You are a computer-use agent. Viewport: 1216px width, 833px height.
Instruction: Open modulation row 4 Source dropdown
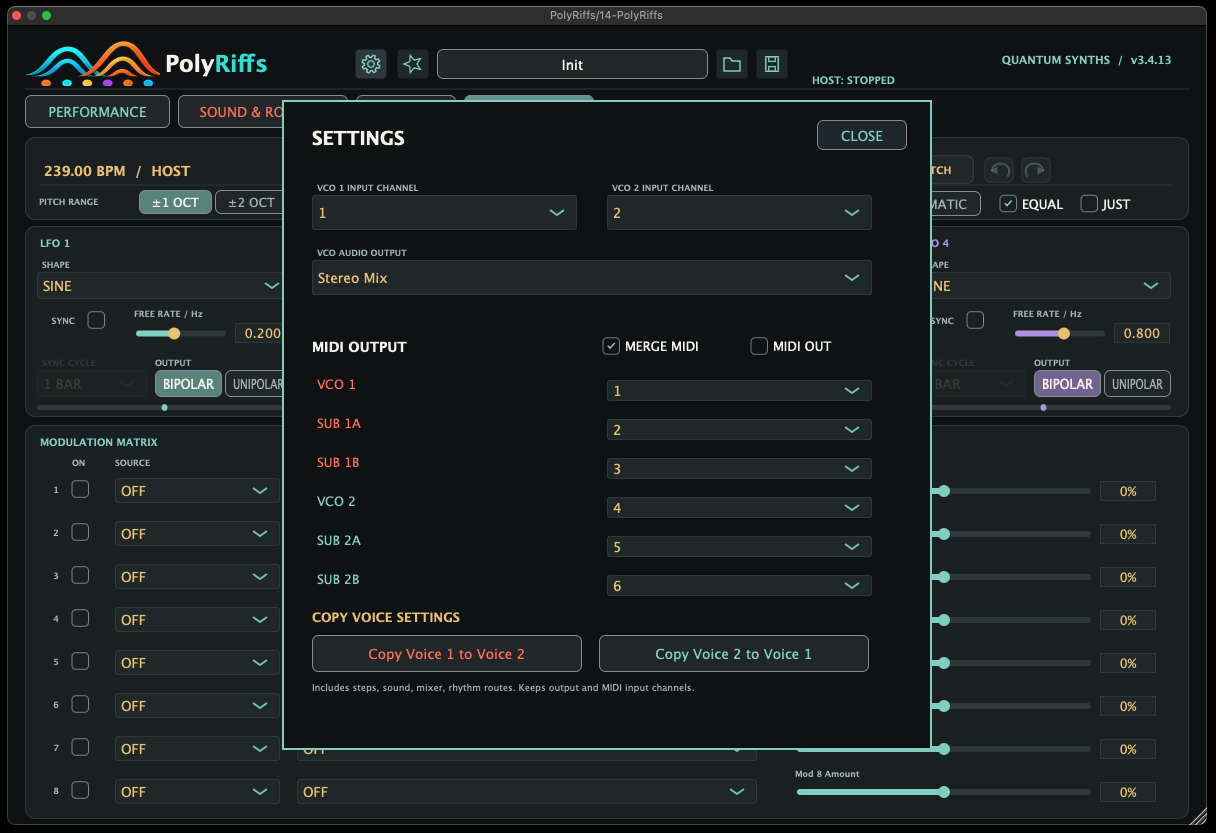point(197,619)
